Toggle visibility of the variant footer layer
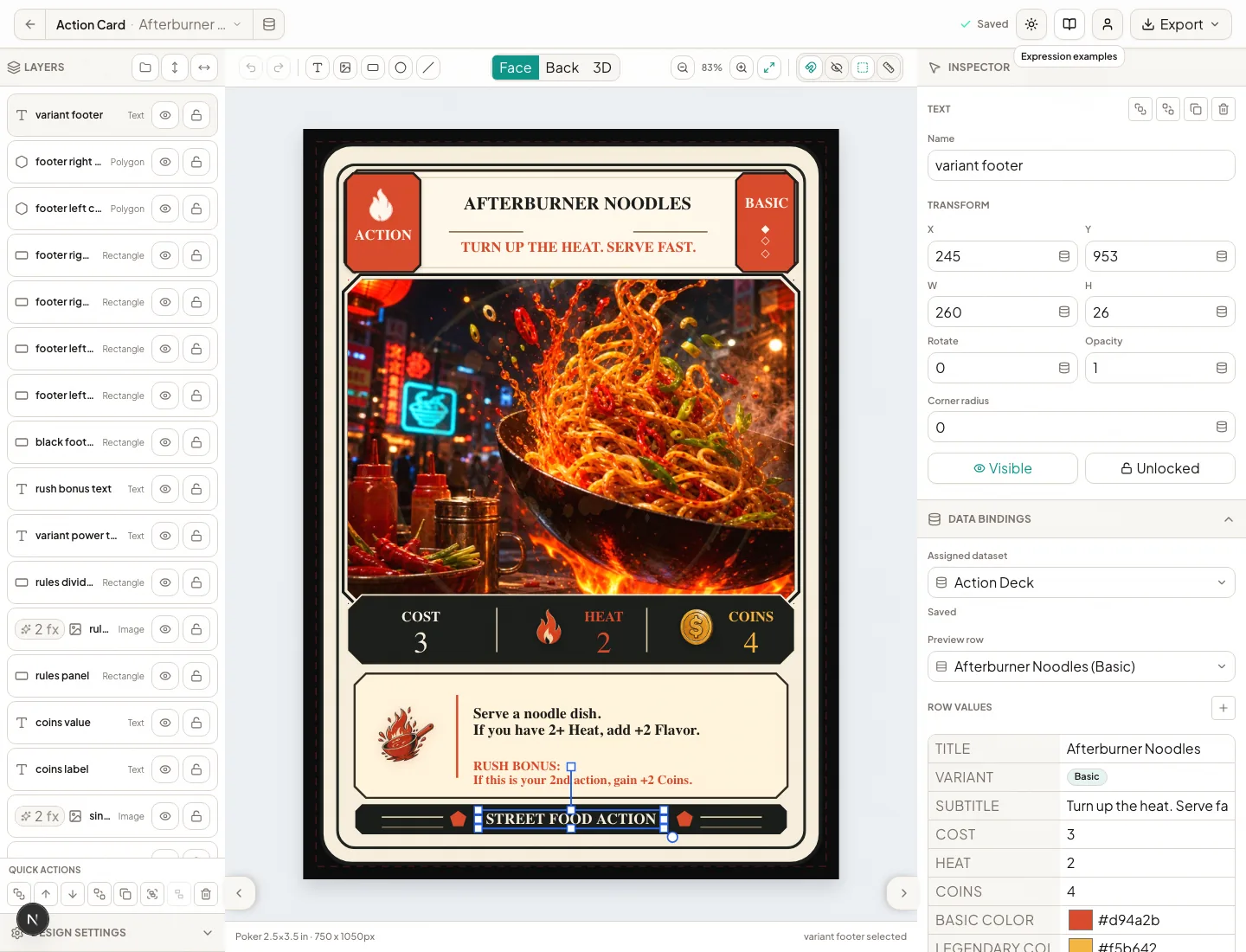This screenshot has height=952, width=1246. click(x=165, y=115)
